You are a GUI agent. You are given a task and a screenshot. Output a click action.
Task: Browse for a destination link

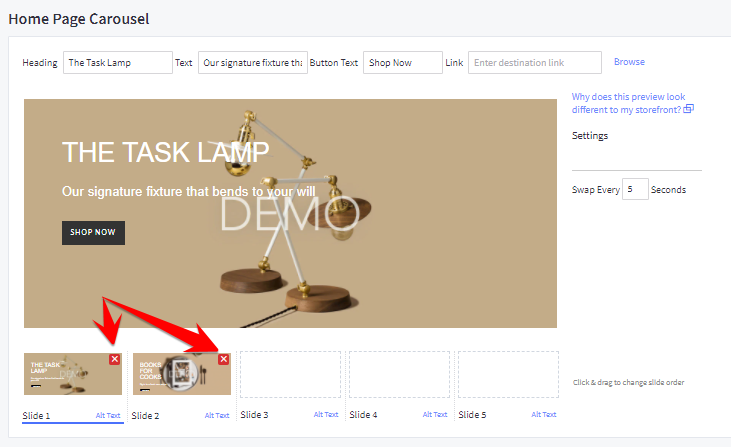pyautogui.click(x=629, y=62)
